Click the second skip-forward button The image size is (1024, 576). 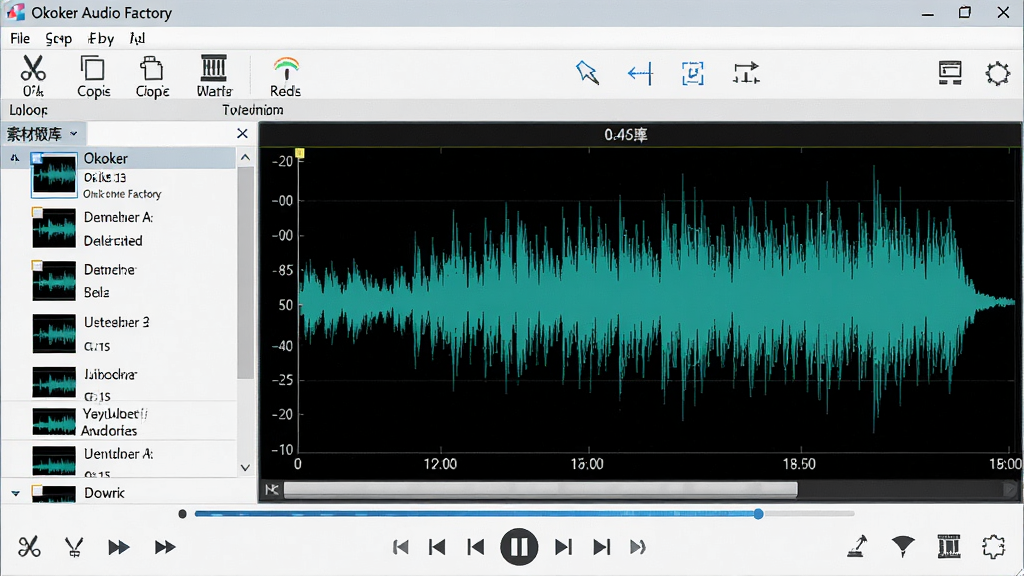601,547
